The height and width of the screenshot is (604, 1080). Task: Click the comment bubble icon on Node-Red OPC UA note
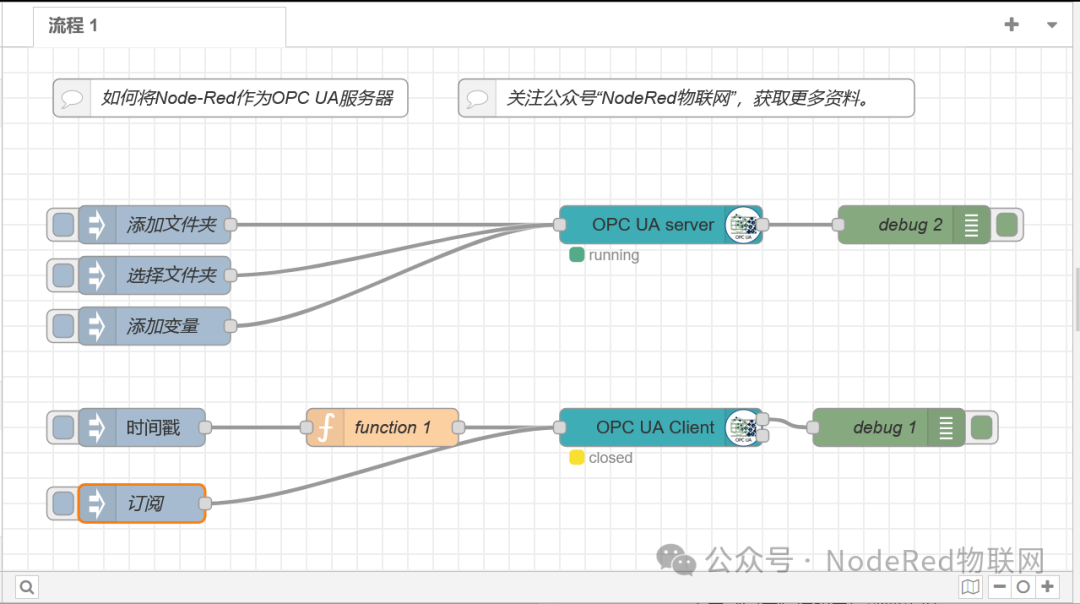[72, 98]
